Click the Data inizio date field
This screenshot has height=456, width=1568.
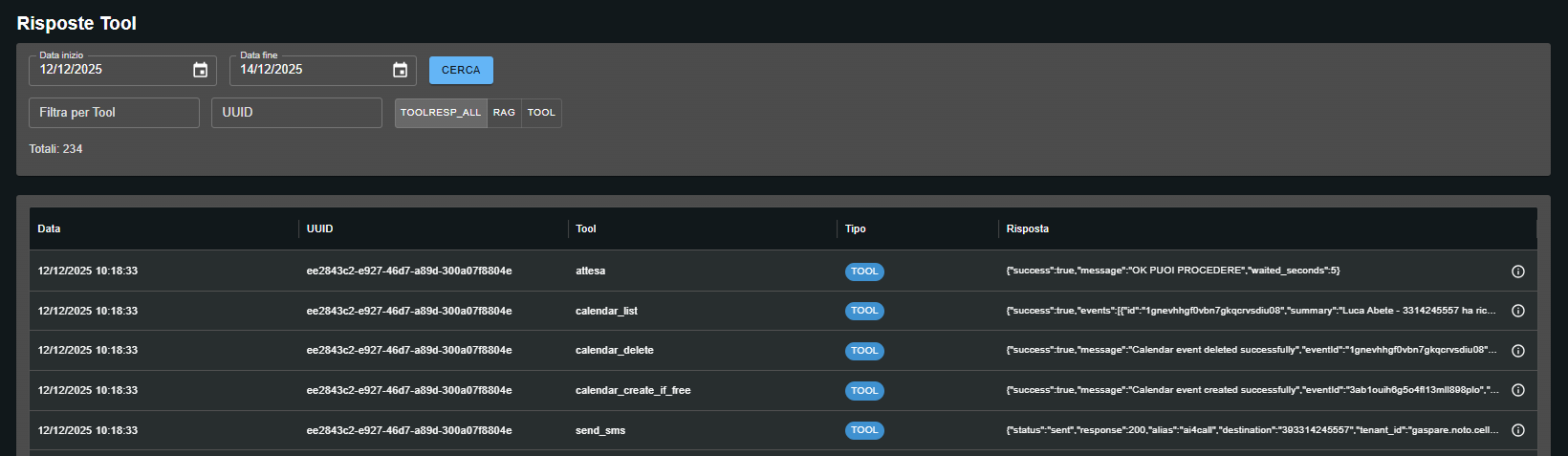[110, 70]
